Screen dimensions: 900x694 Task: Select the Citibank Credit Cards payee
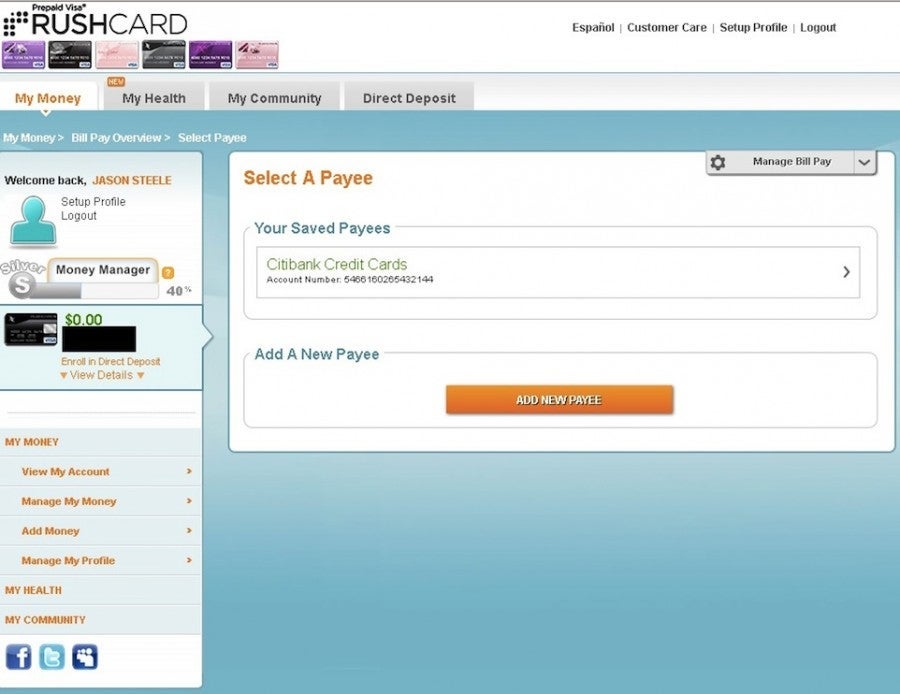point(558,272)
